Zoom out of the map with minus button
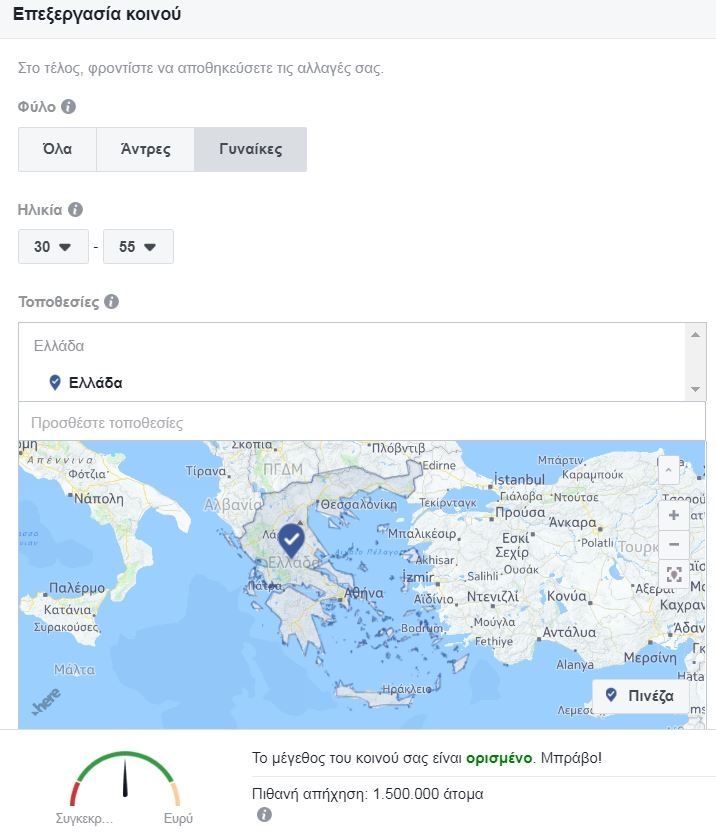 click(673, 545)
